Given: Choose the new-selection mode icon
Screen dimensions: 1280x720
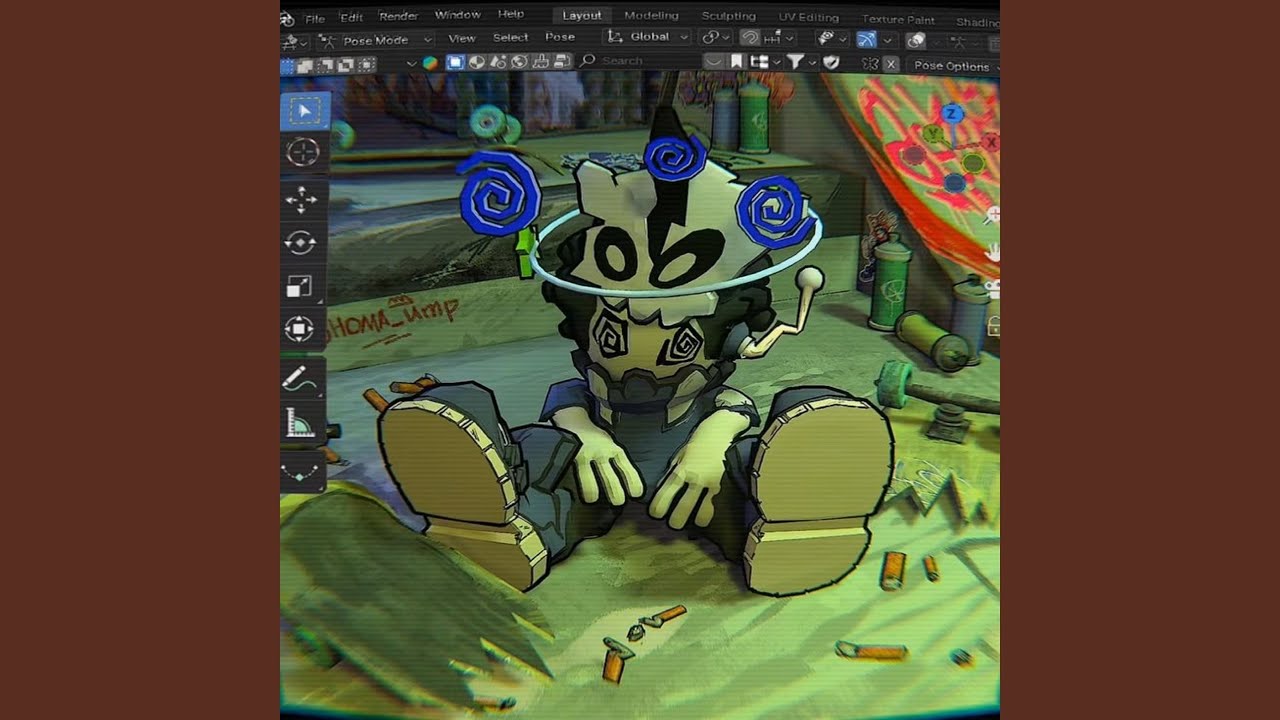Looking at the screenshot, I should point(288,65).
